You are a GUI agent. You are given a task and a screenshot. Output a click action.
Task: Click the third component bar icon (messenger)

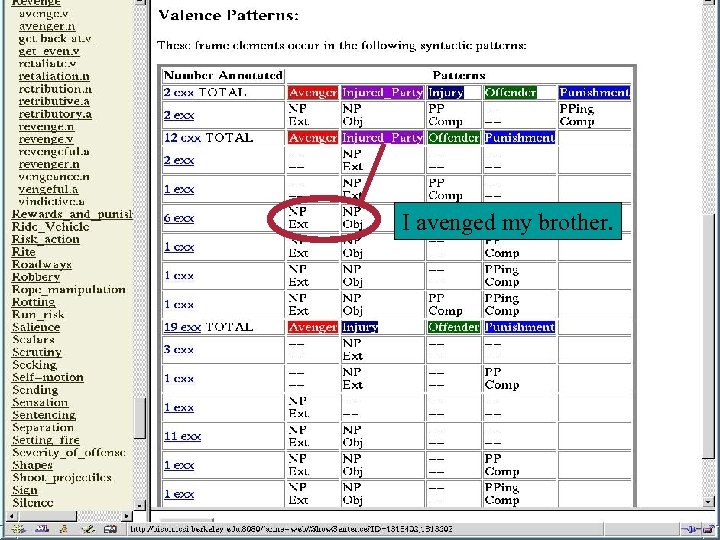64,529
